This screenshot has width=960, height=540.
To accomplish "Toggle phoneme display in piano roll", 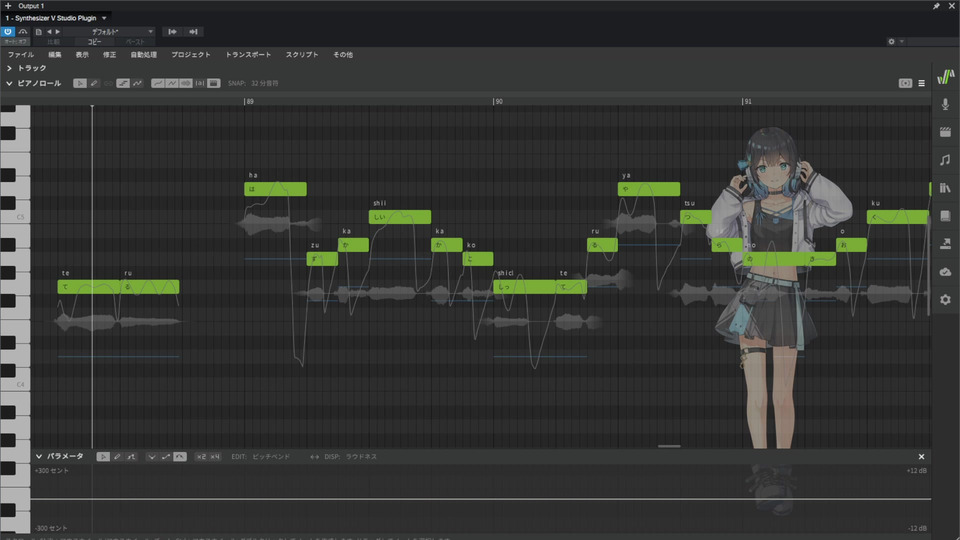I will [200, 83].
